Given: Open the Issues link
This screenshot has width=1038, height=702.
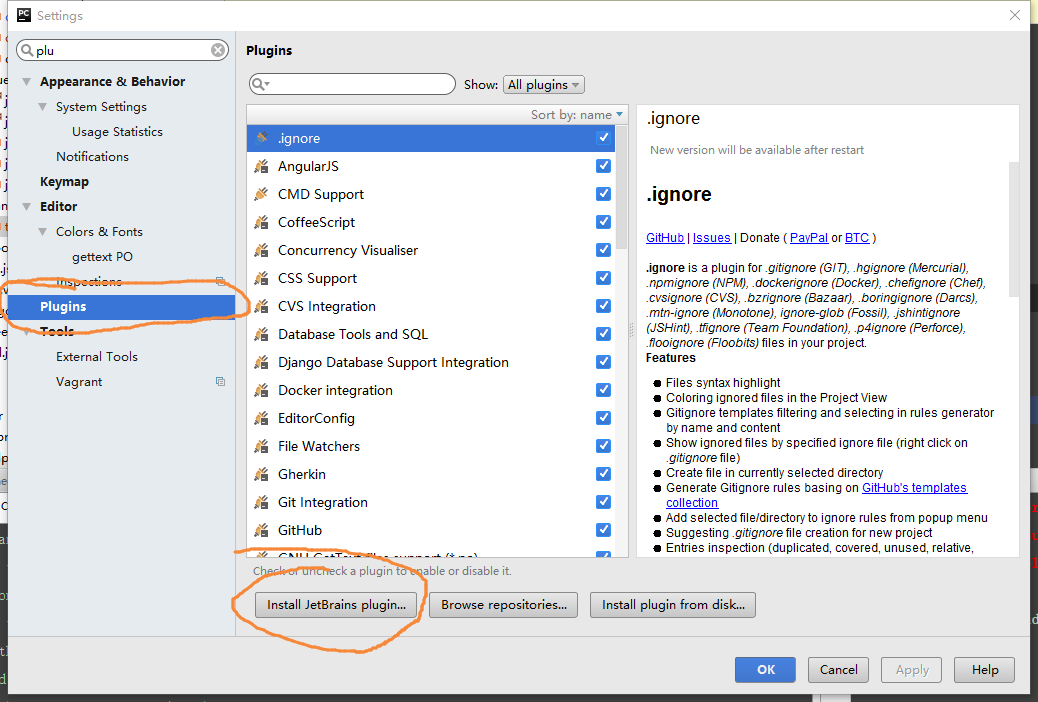Looking at the screenshot, I should [712, 238].
